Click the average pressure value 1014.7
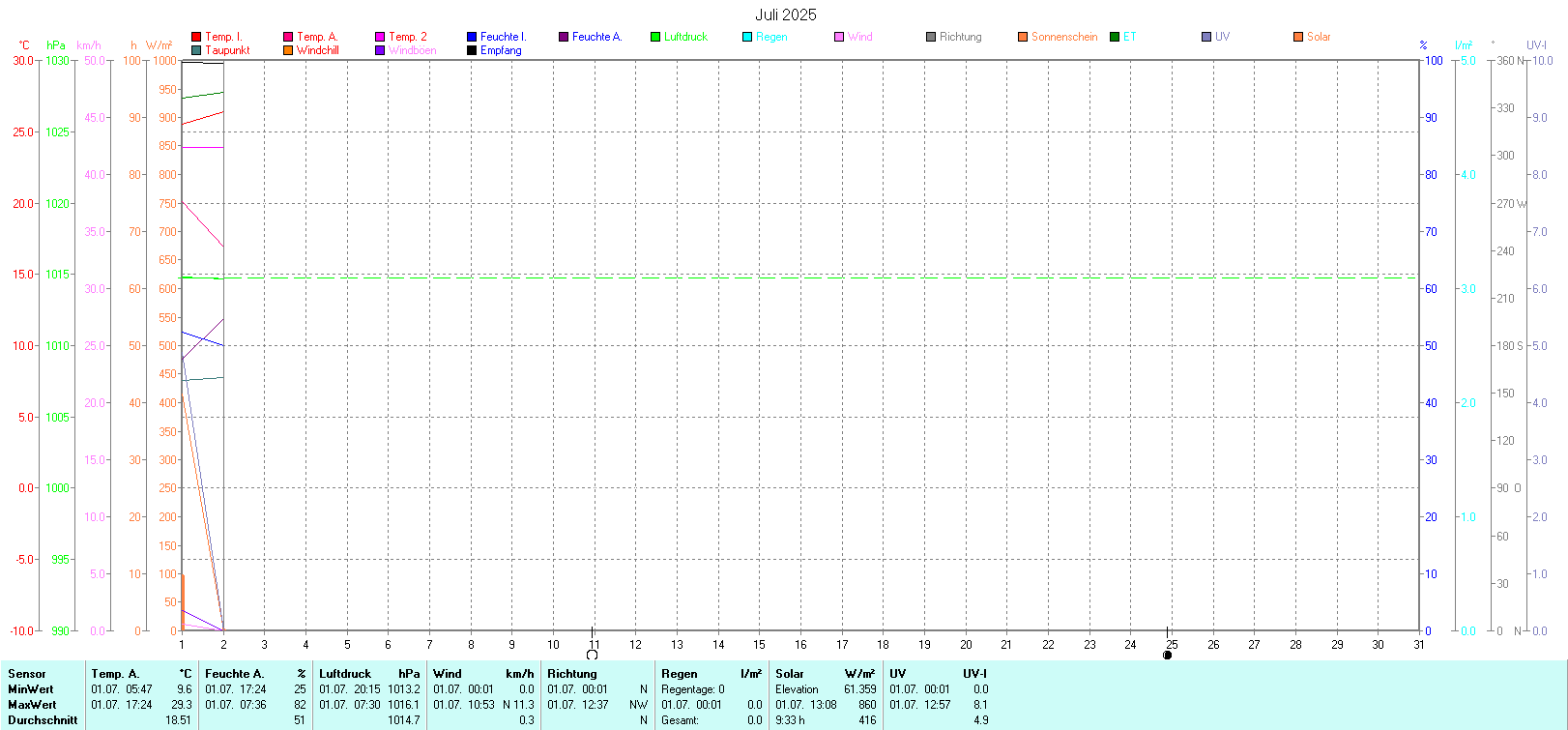Screen dimensions: 1568x730 (404, 720)
